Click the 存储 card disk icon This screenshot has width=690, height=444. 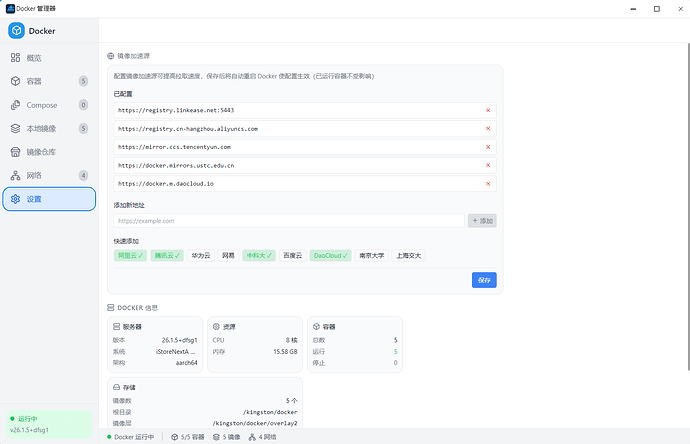tap(117, 387)
